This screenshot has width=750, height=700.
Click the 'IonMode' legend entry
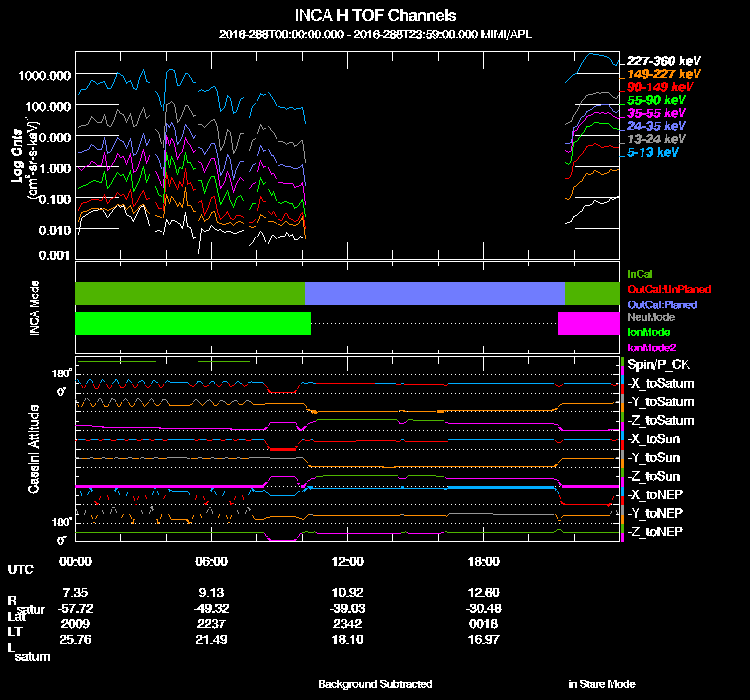[x=649, y=332]
